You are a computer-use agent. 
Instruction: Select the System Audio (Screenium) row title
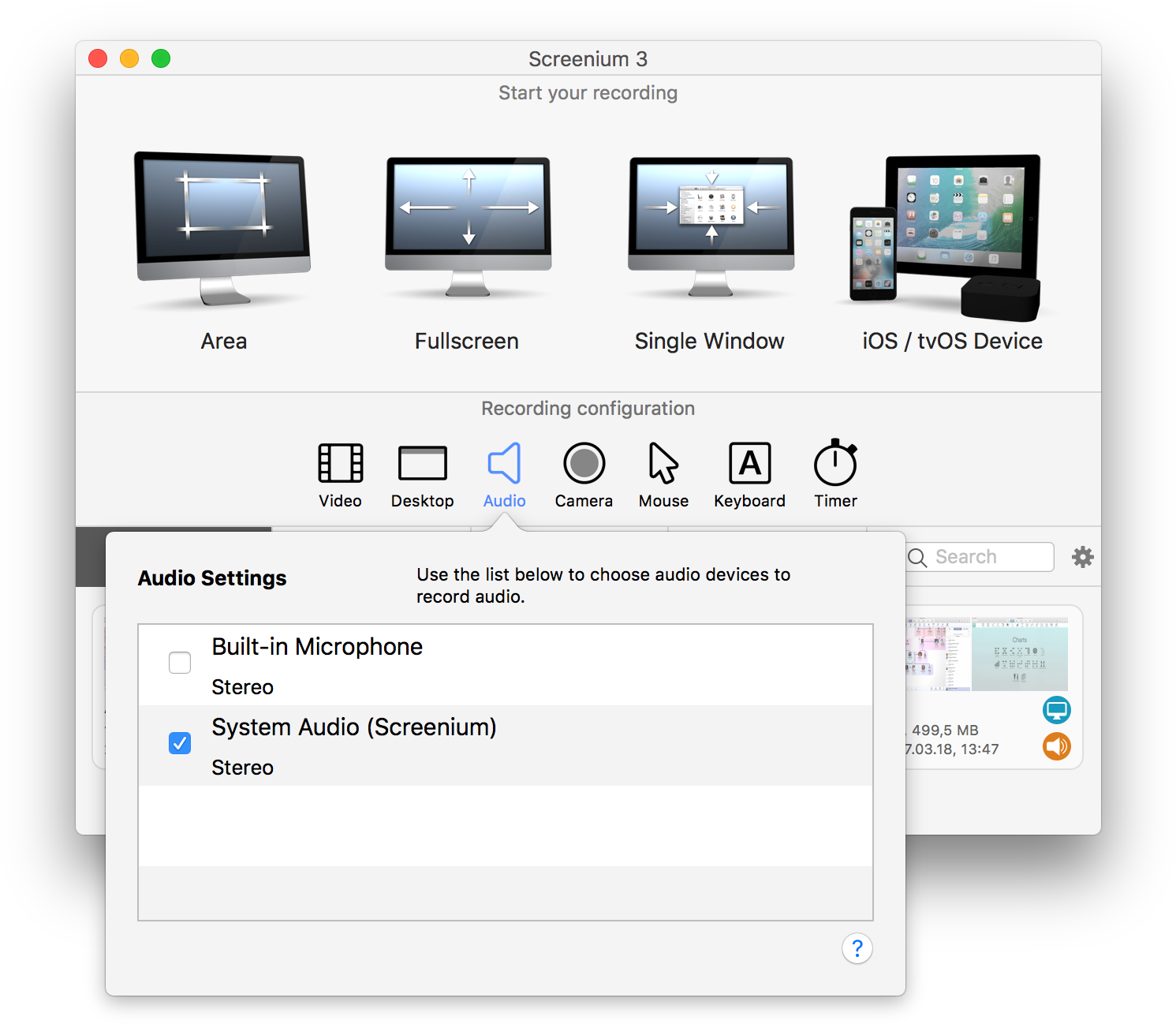354,727
